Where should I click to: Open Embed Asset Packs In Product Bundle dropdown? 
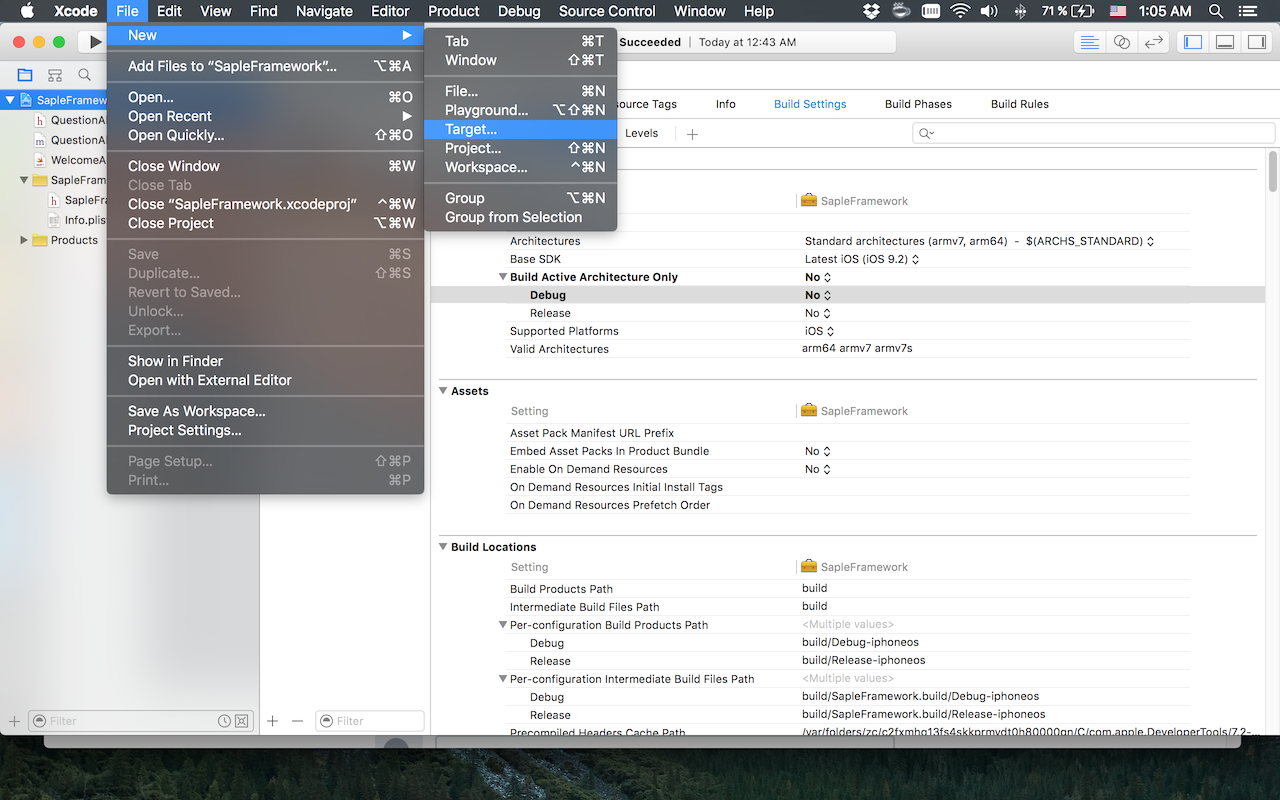[818, 451]
